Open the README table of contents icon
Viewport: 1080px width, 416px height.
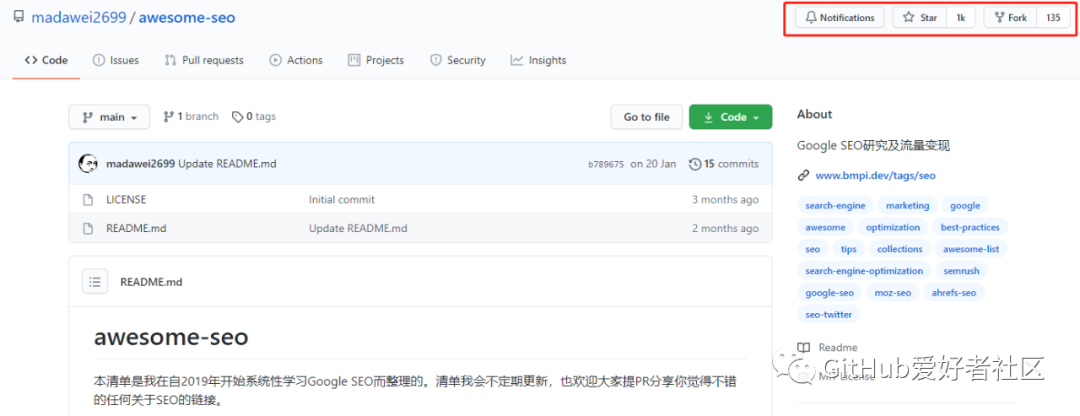point(95,281)
